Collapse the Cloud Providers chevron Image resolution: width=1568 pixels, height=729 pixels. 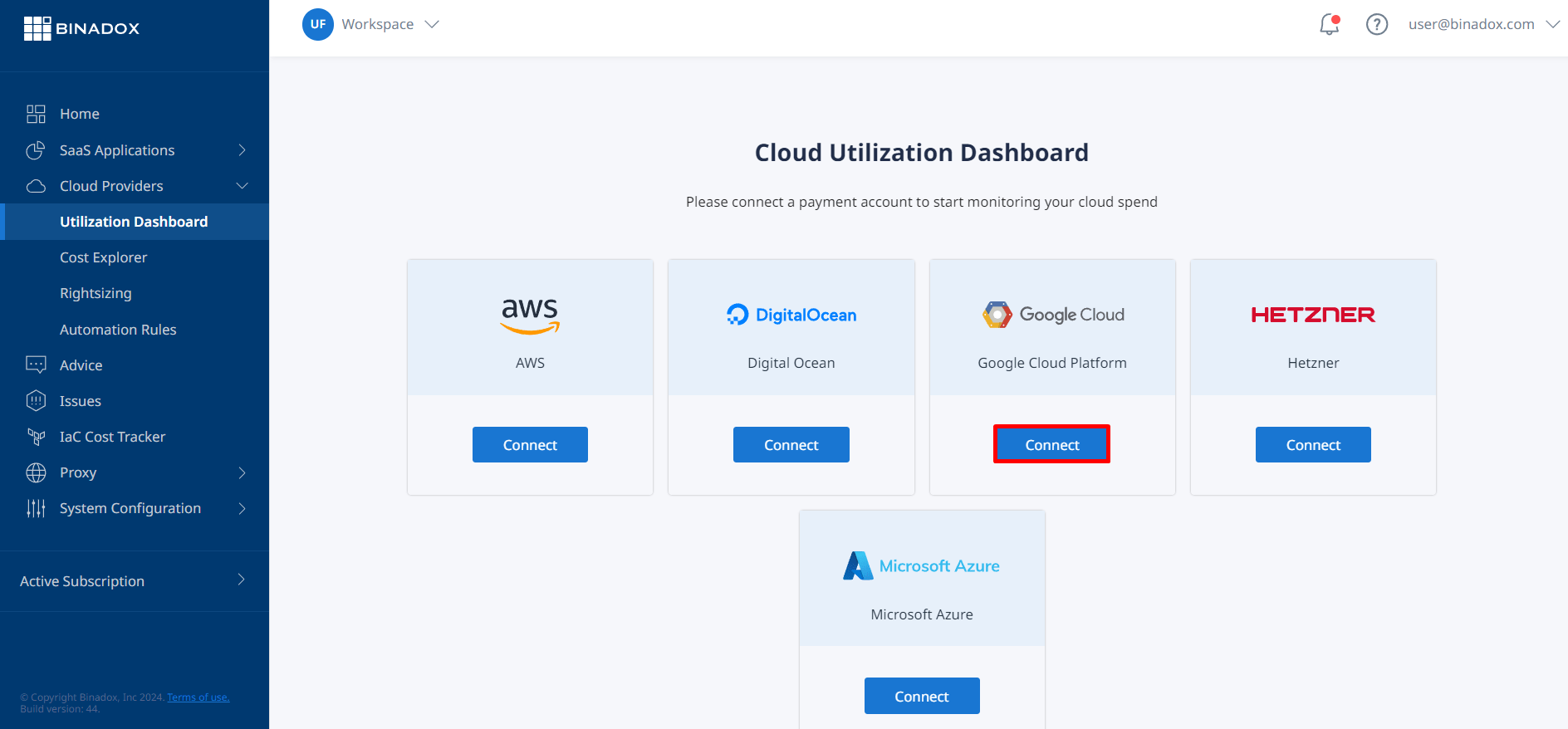point(243,186)
